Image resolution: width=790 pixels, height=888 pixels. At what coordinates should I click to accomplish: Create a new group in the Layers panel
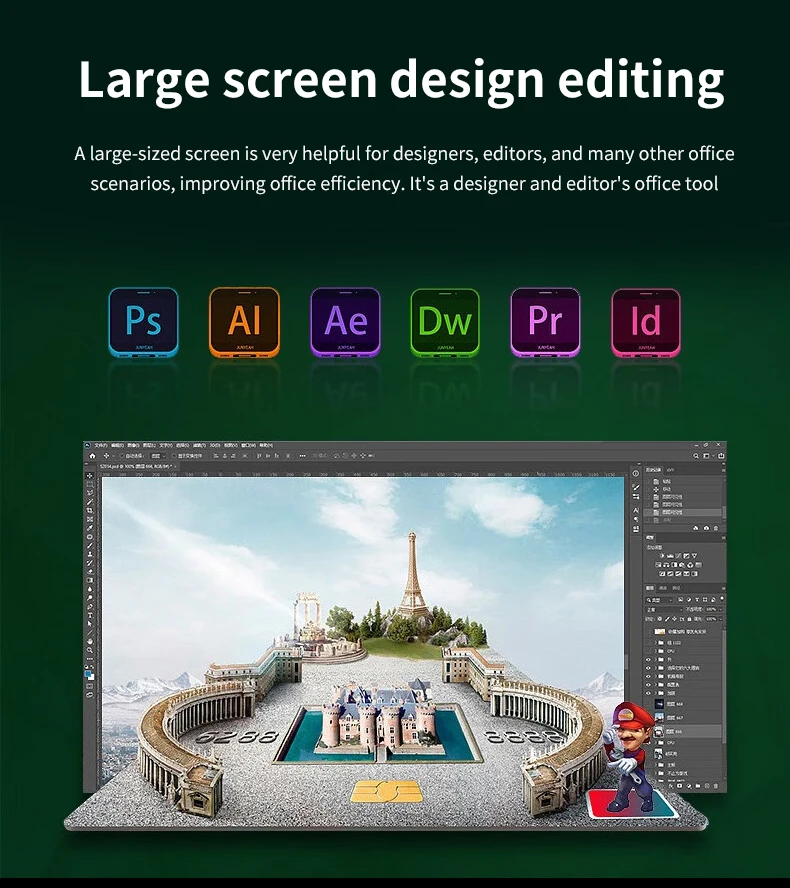(698, 785)
